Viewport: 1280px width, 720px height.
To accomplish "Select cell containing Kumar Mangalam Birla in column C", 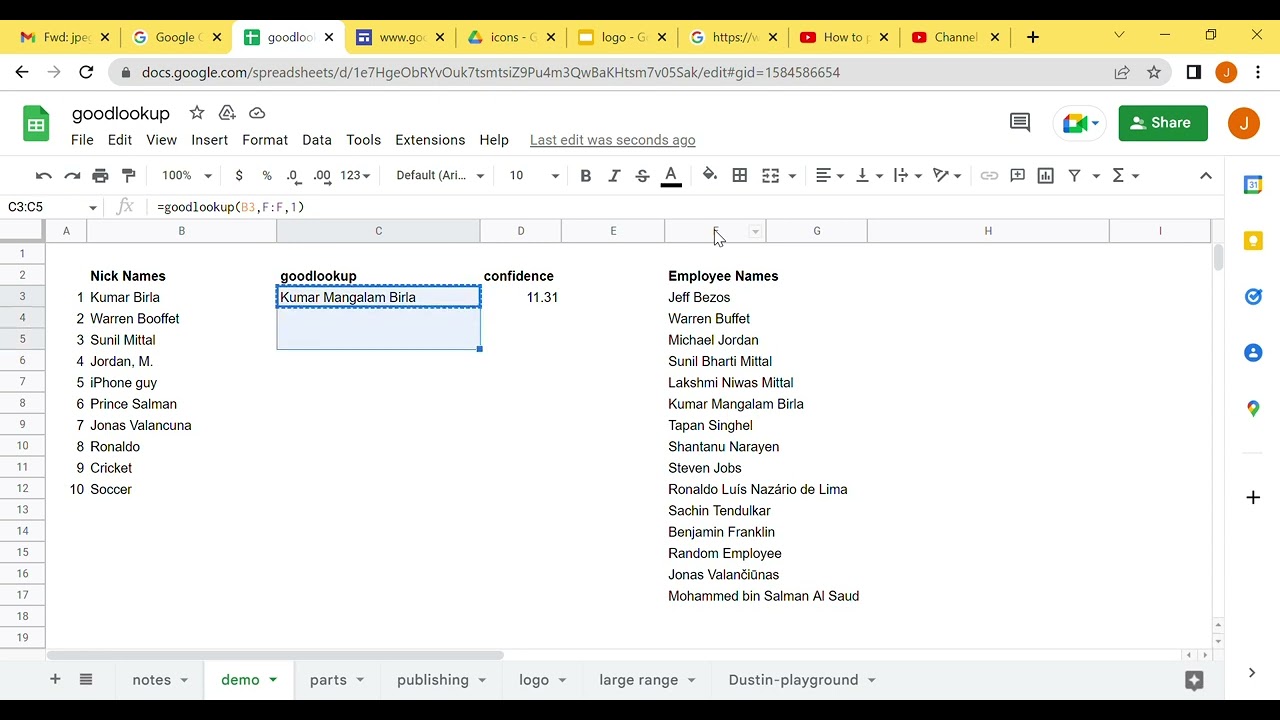I will pyautogui.click(x=378, y=297).
